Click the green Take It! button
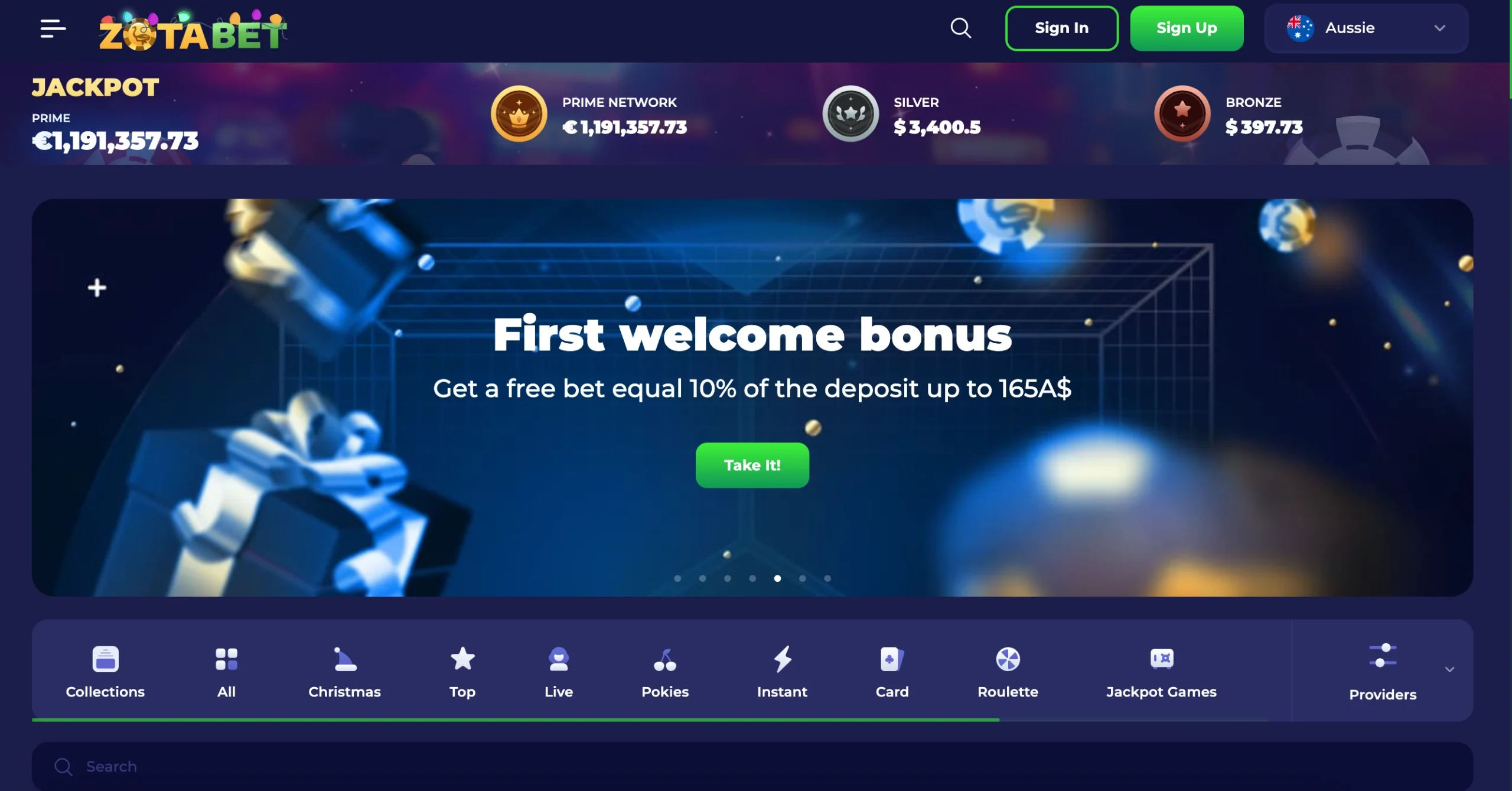This screenshot has height=791, width=1512. coord(752,465)
